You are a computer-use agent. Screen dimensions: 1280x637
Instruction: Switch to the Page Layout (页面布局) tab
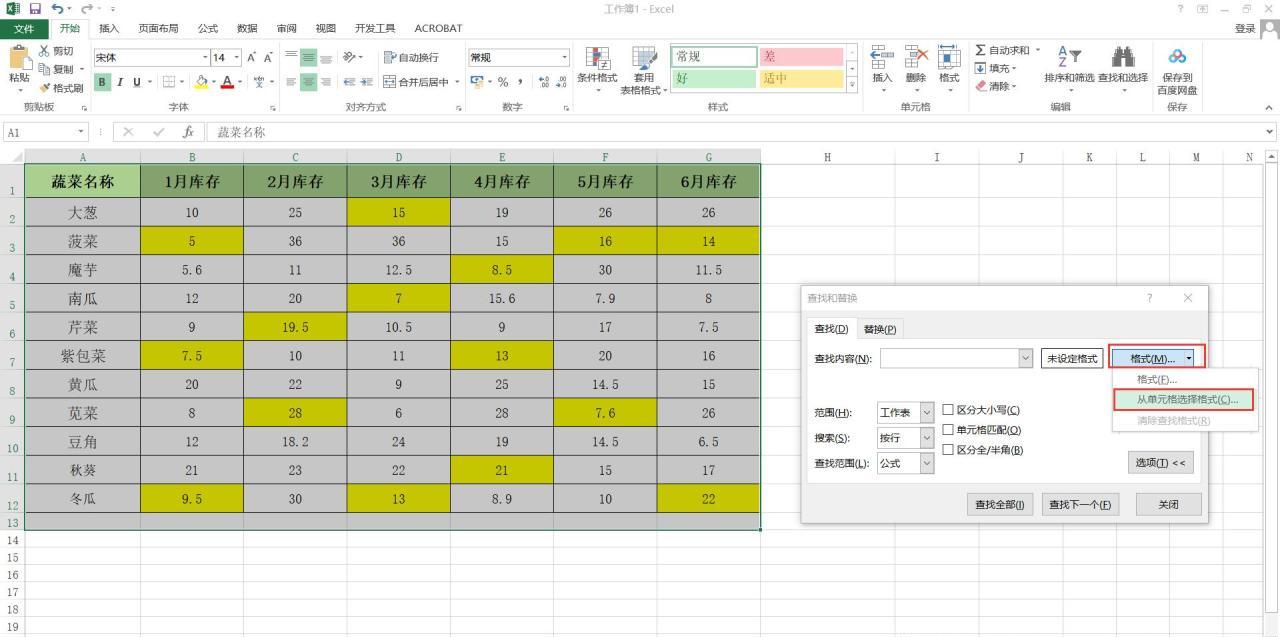point(159,28)
